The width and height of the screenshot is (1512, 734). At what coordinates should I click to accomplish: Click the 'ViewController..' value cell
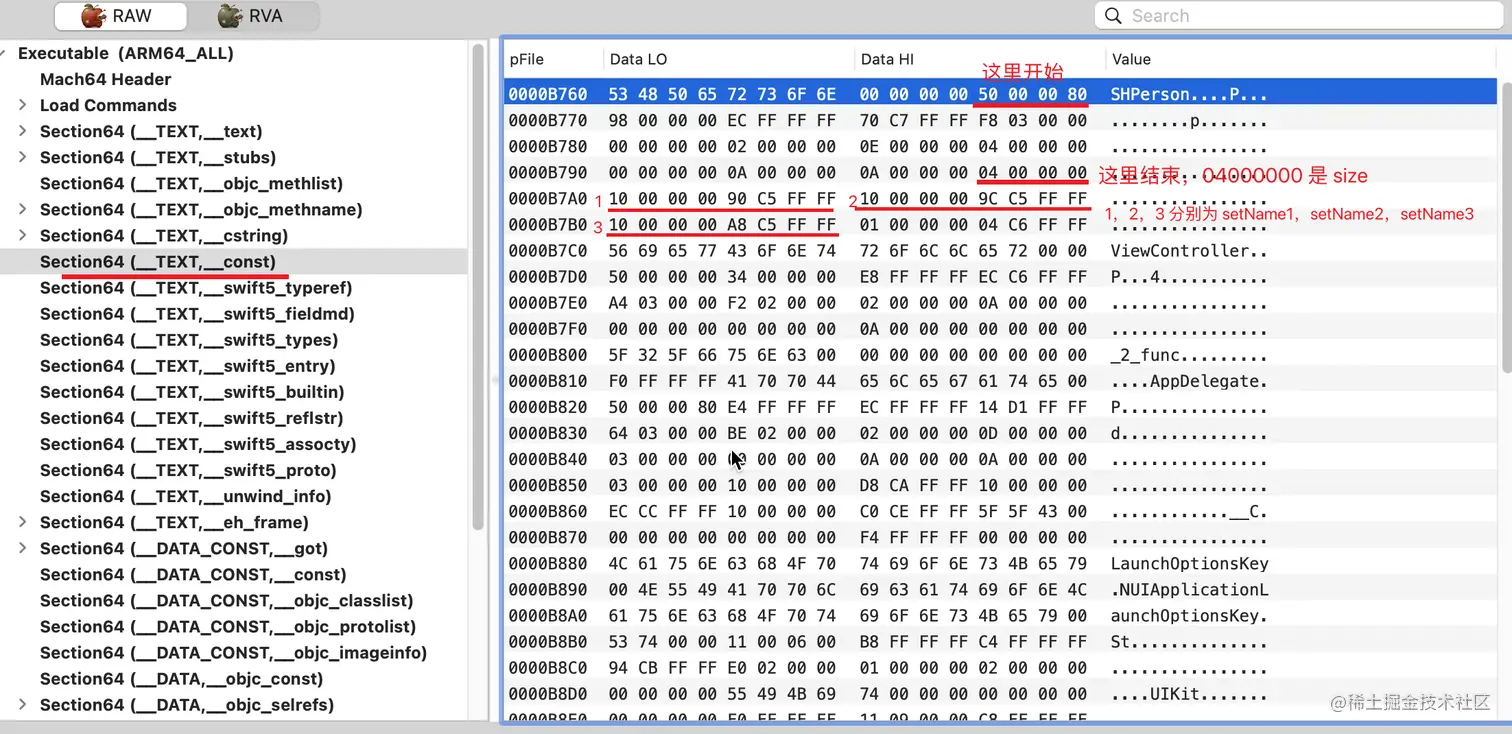coord(1189,250)
